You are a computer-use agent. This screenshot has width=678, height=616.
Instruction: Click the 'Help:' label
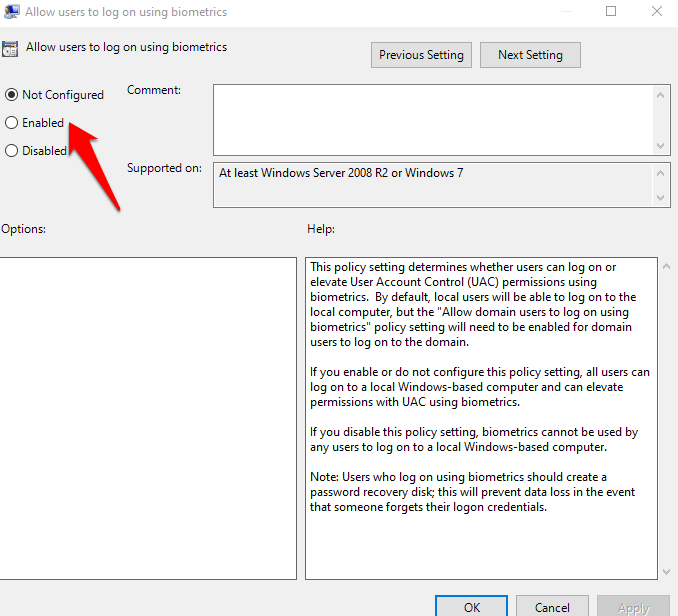tap(321, 229)
